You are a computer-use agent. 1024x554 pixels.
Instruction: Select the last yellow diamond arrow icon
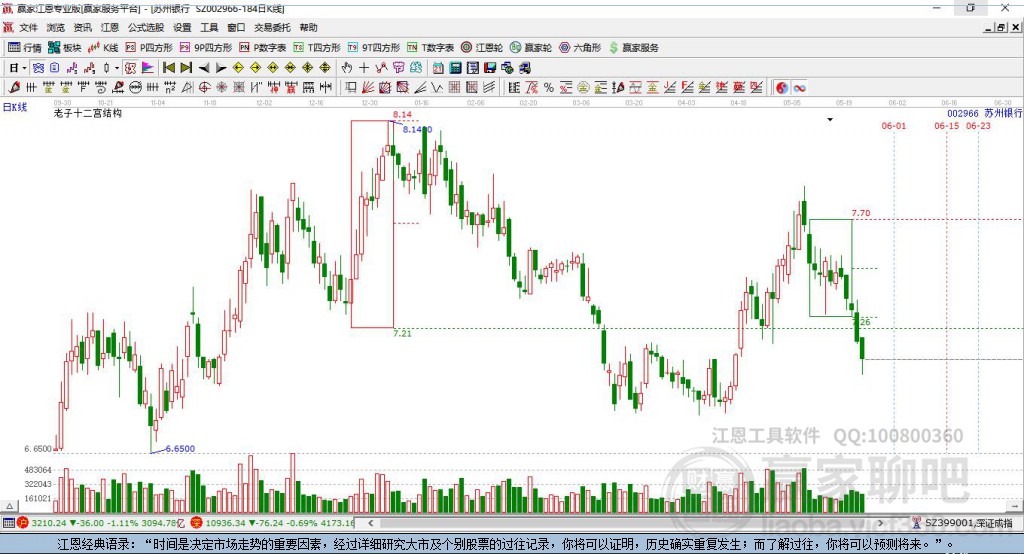coord(325,68)
